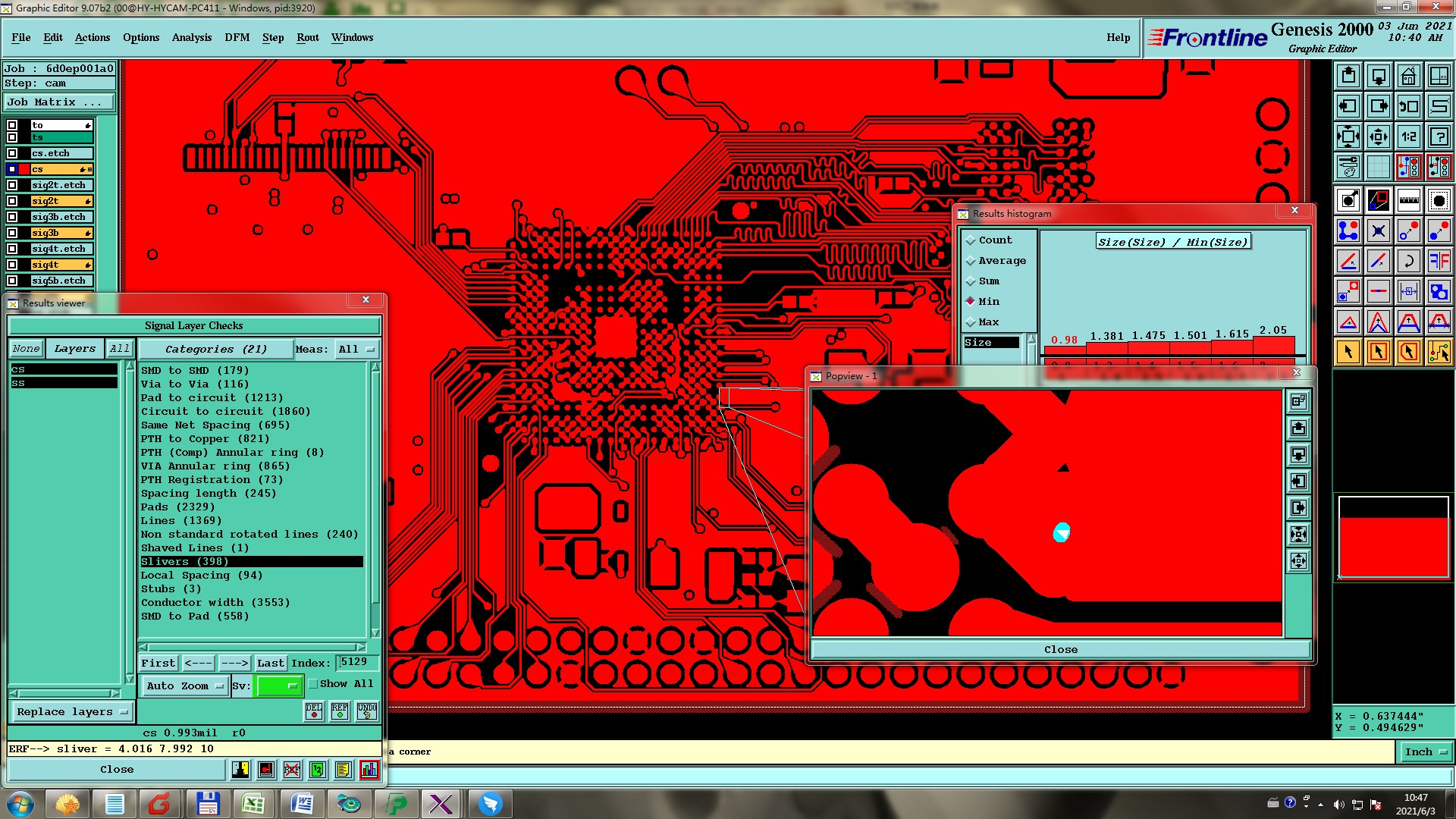Click Close in Results viewer
Viewport: 1456px width, 819px height.
[x=117, y=769]
